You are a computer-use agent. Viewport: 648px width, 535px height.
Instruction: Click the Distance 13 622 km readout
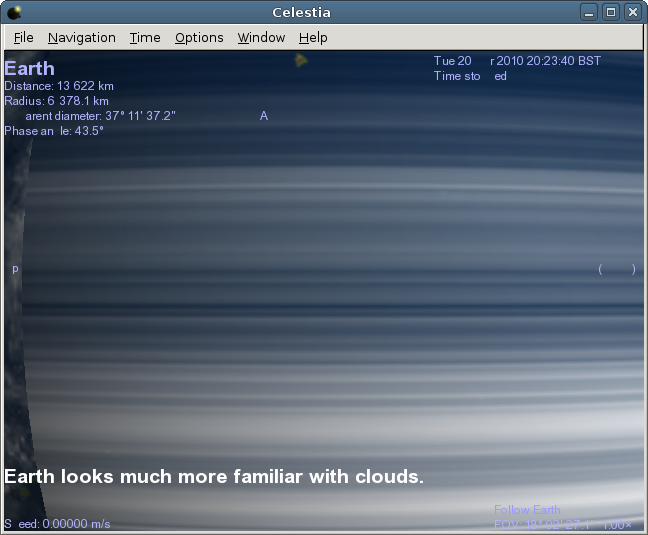point(59,86)
